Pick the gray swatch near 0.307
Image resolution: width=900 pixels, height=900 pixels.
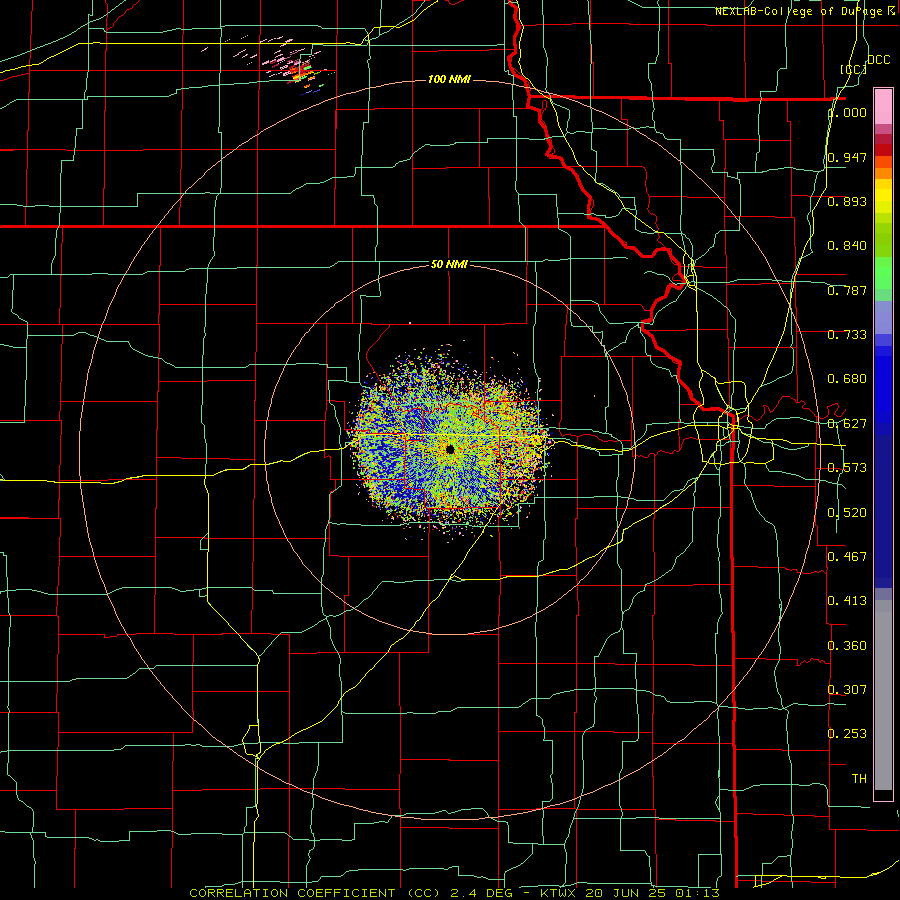pyautogui.click(x=883, y=695)
